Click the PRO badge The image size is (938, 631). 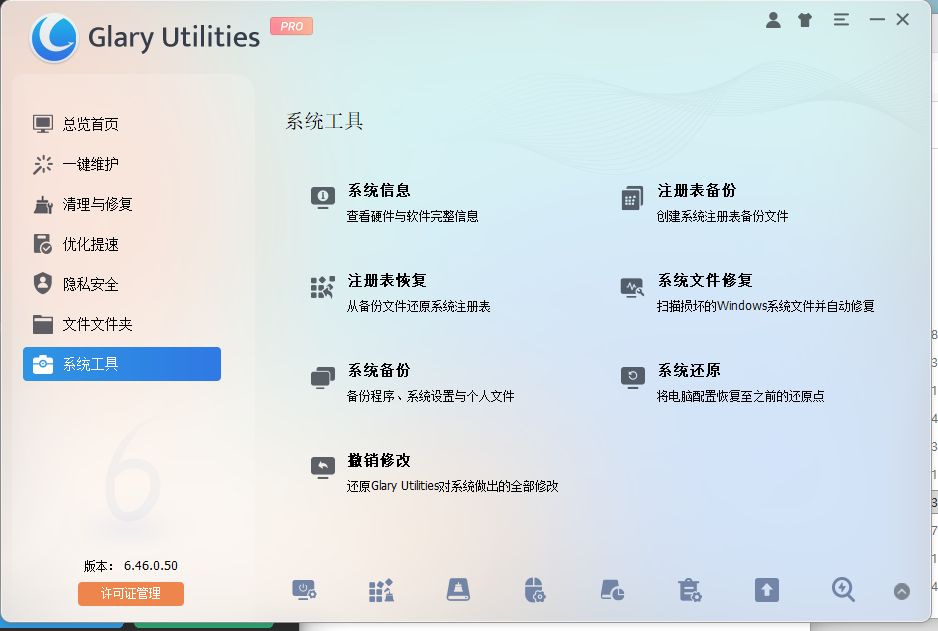(291, 26)
